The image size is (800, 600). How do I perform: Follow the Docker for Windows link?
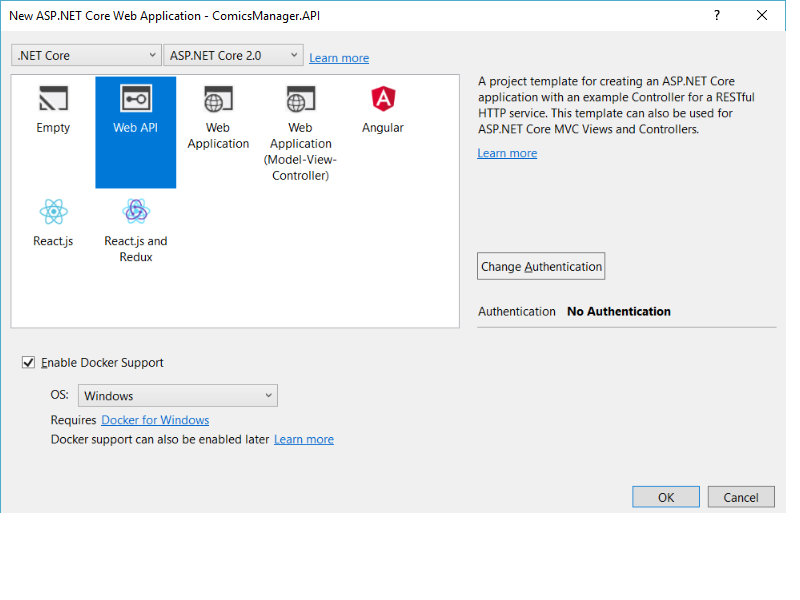coord(155,420)
